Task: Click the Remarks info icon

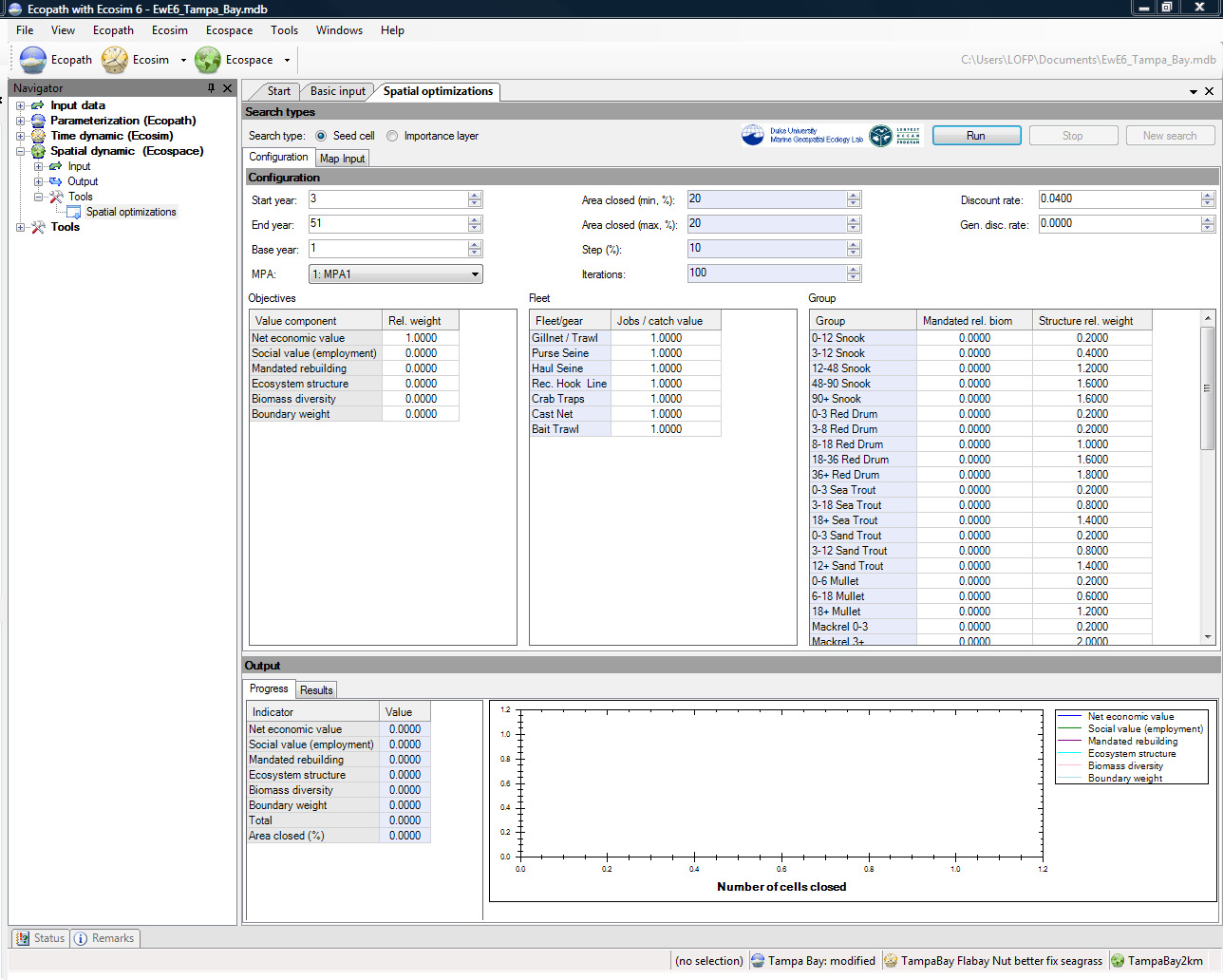Action: click(81, 938)
